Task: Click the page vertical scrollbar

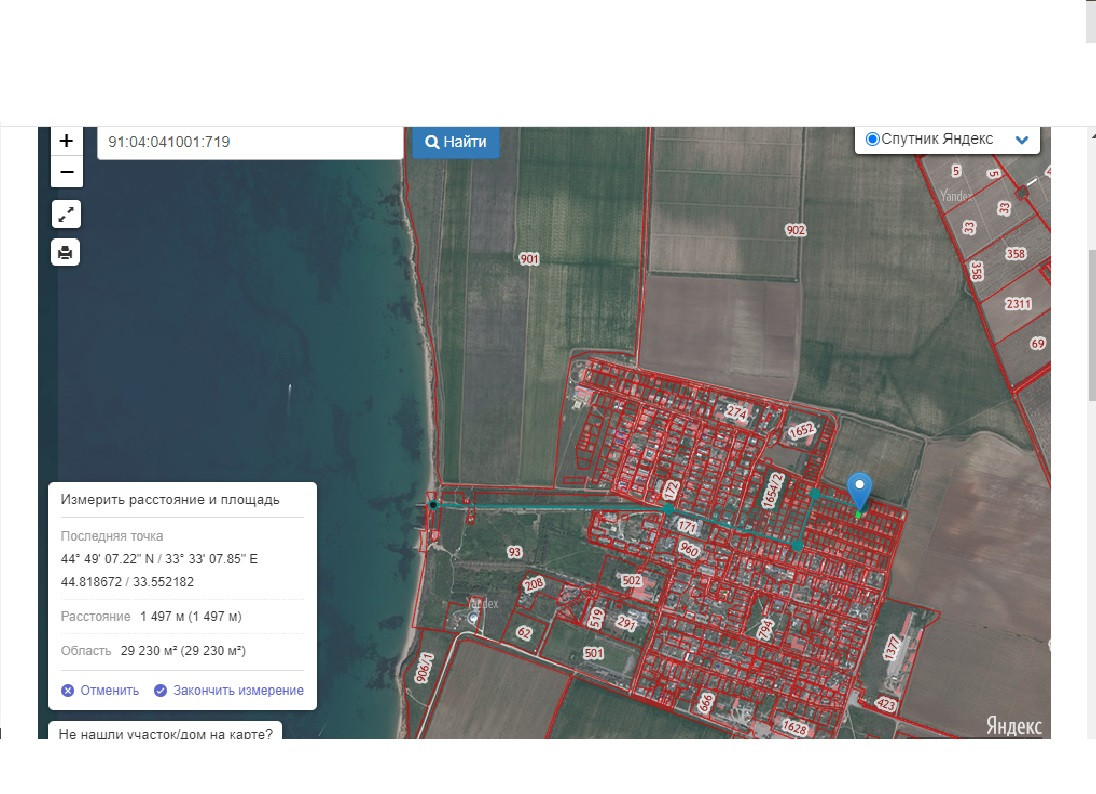Action: point(1090,320)
